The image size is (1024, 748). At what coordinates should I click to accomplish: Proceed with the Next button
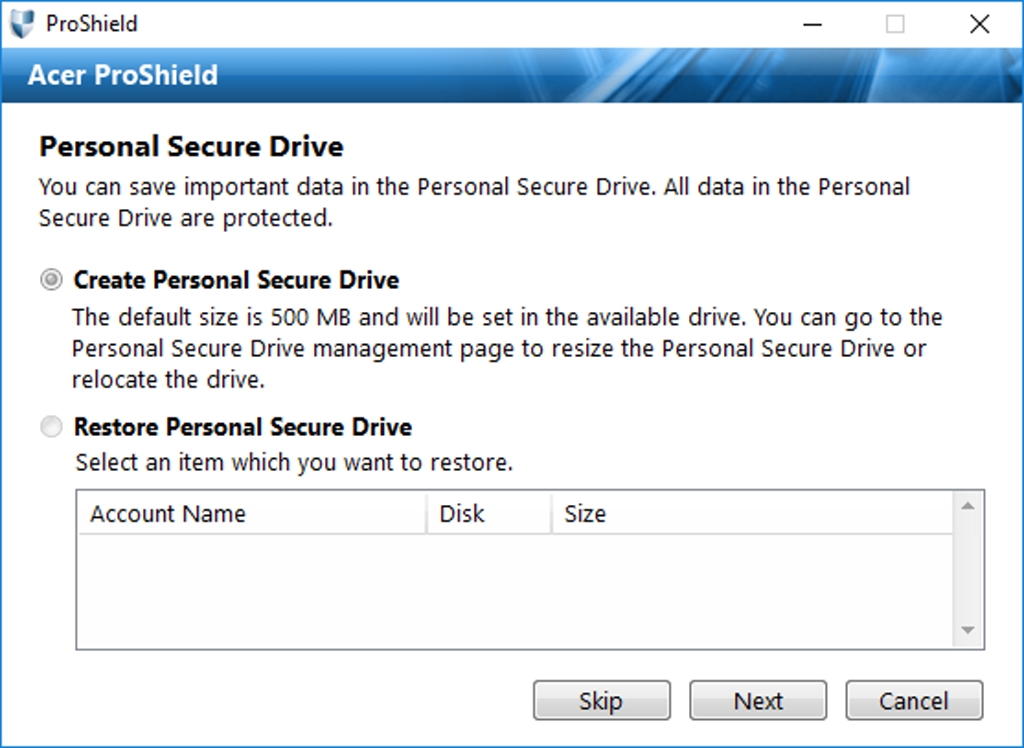(x=758, y=701)
